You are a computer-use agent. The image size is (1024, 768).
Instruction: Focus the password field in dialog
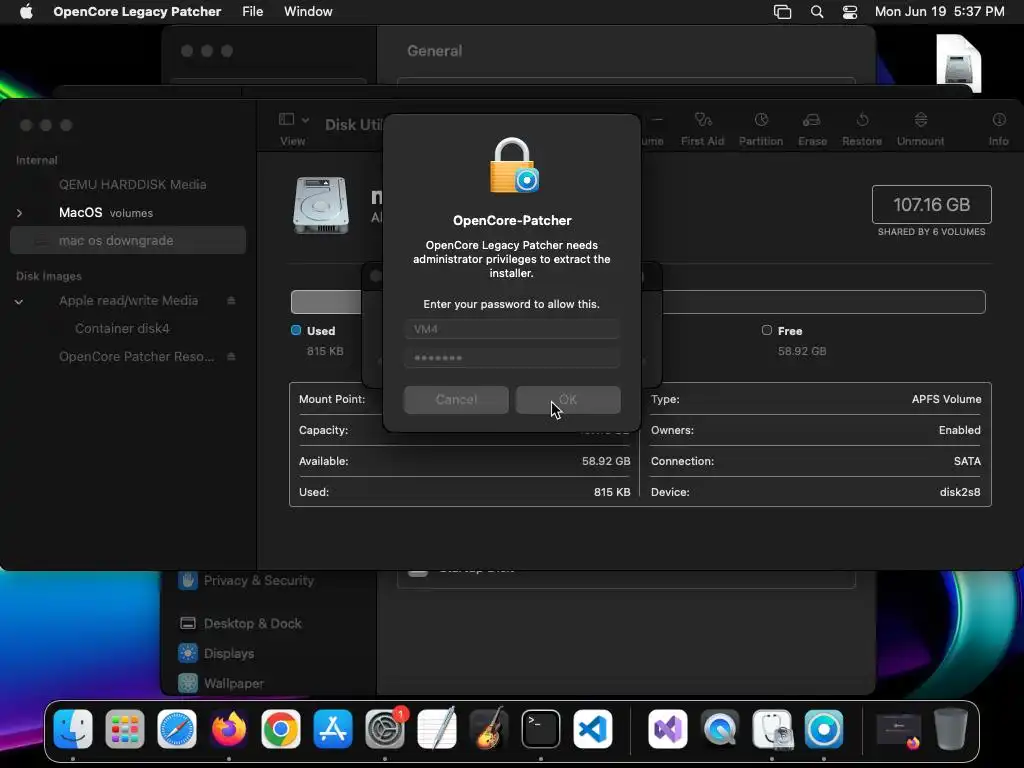coord(511,358)
